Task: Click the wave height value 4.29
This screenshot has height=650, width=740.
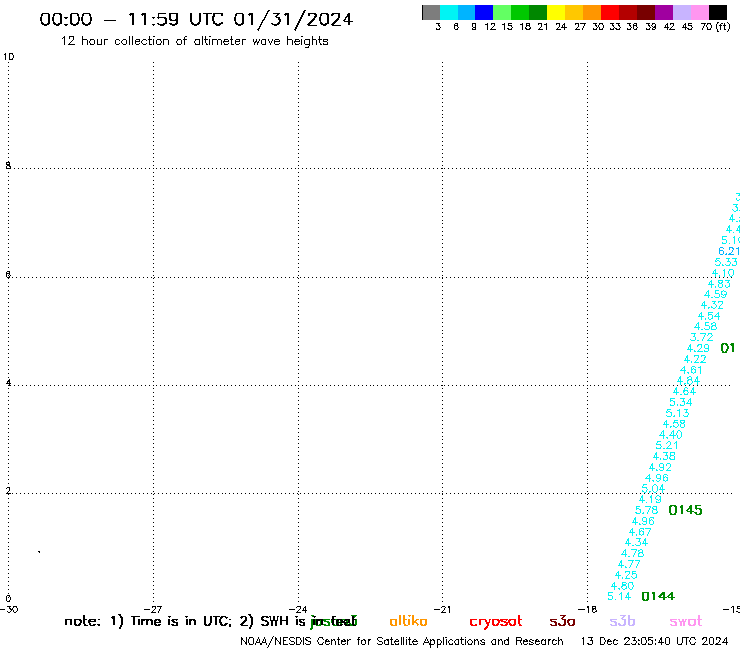Action: tap(698, 349)
